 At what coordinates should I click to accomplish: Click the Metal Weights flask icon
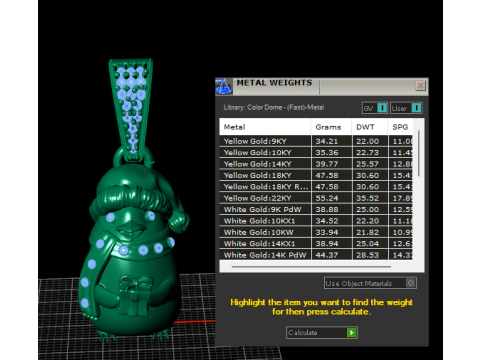click(x=223, y=87)
